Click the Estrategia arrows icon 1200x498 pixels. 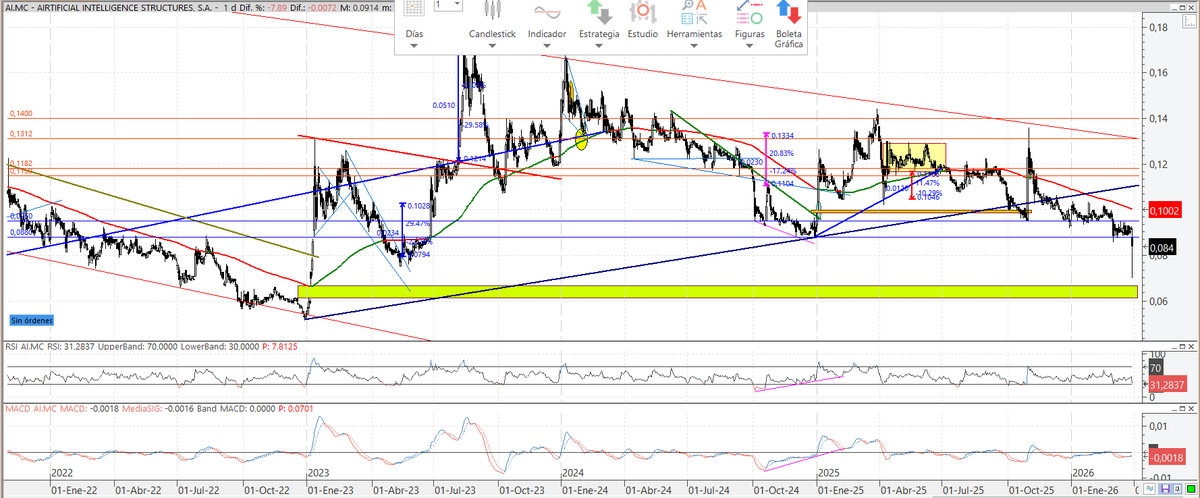coord(599,11)
